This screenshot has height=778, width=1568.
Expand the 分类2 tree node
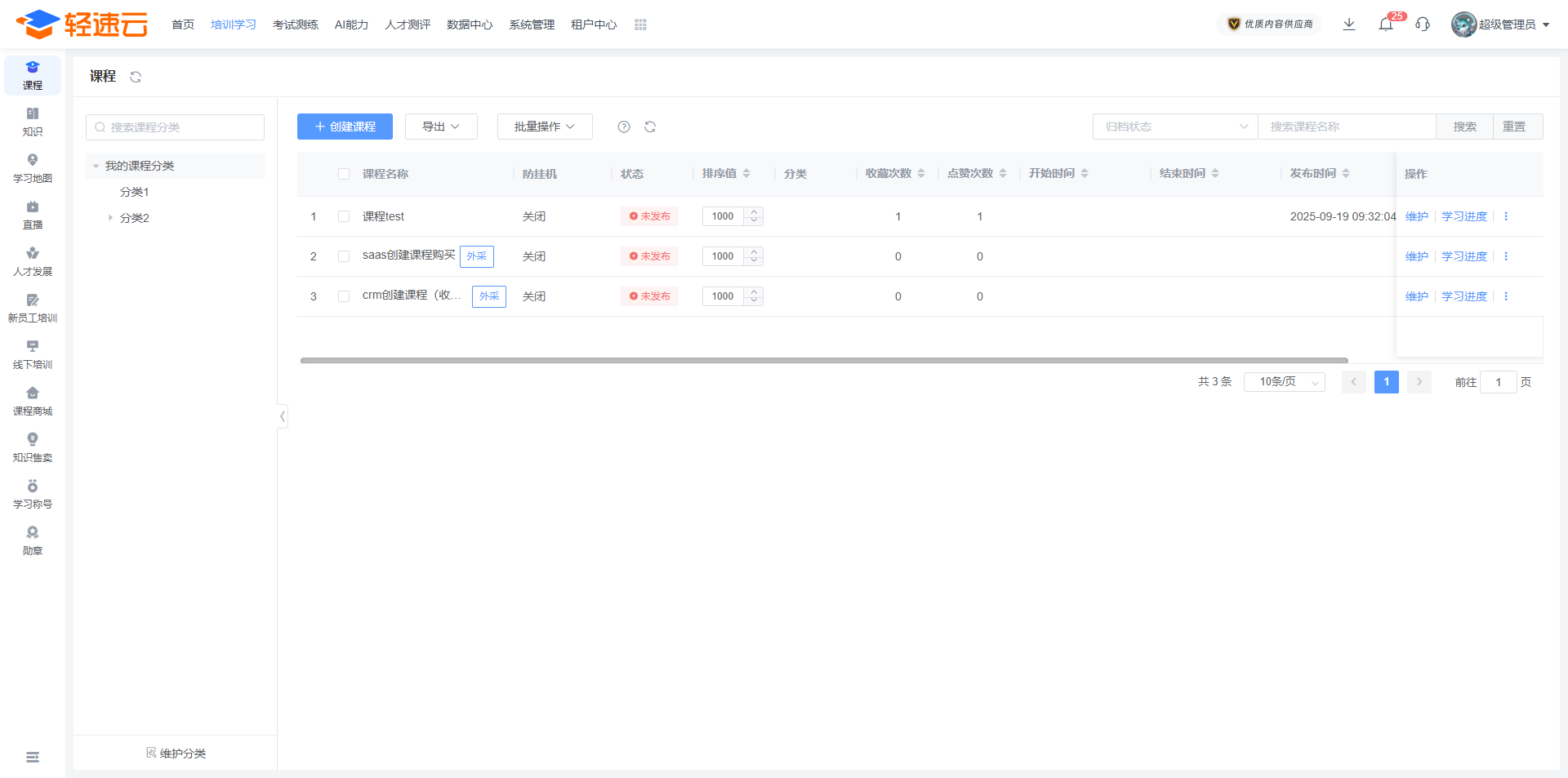tap(110, 218)
